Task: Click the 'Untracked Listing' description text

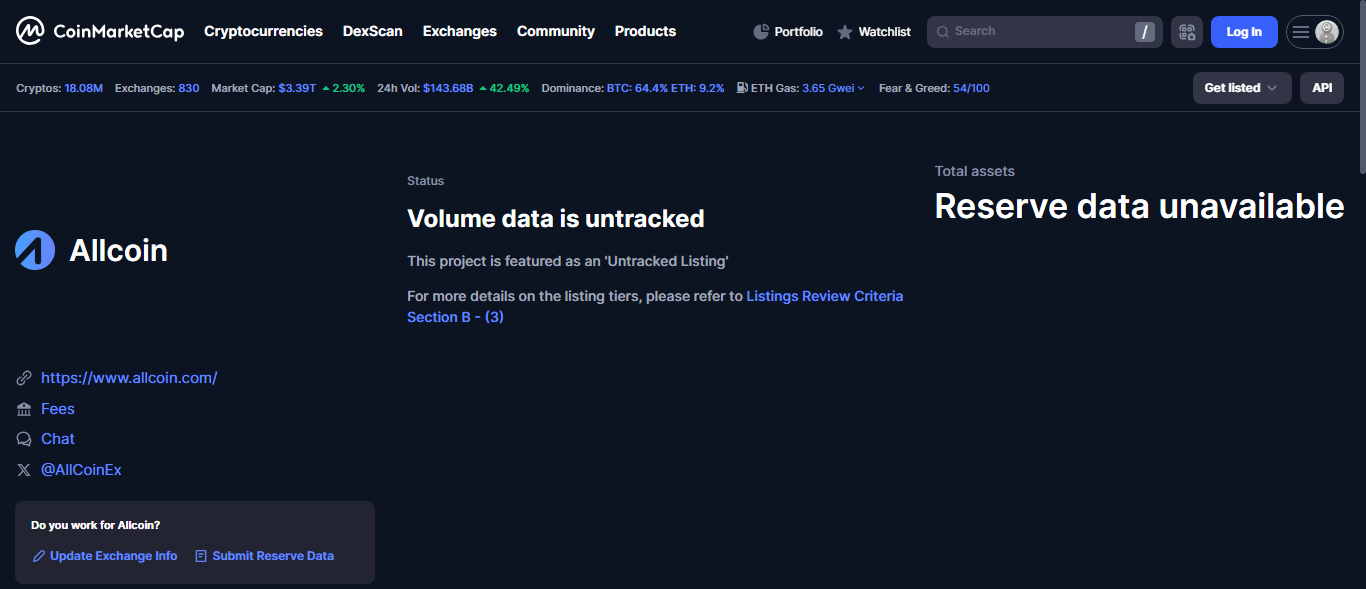Action: click(x=568, y=261)
